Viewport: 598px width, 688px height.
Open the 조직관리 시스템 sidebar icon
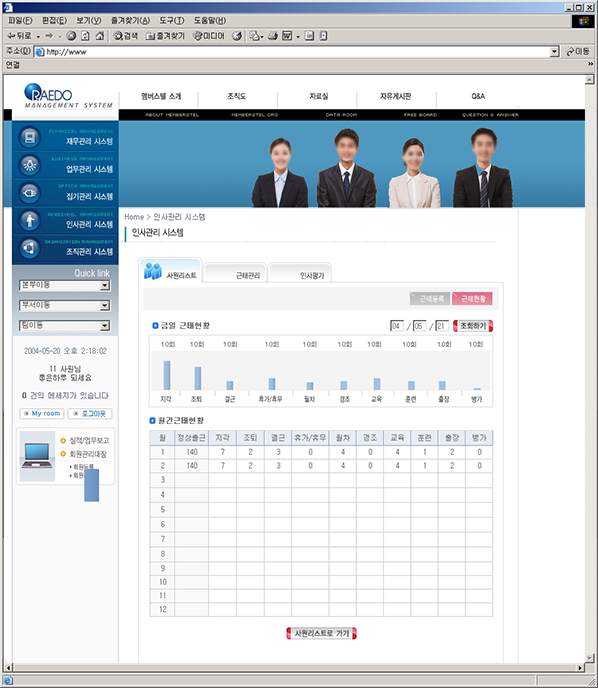tap(30, 248)
